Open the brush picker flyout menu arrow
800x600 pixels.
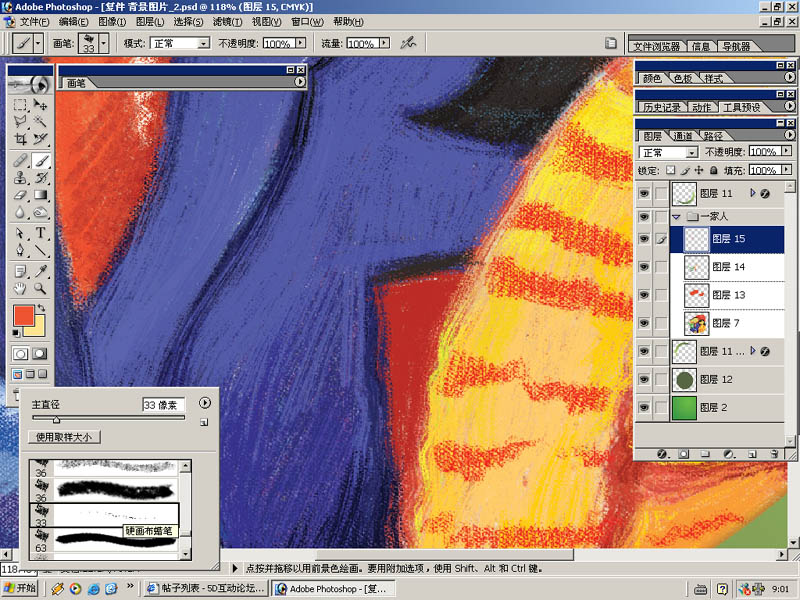coord(205,403)
